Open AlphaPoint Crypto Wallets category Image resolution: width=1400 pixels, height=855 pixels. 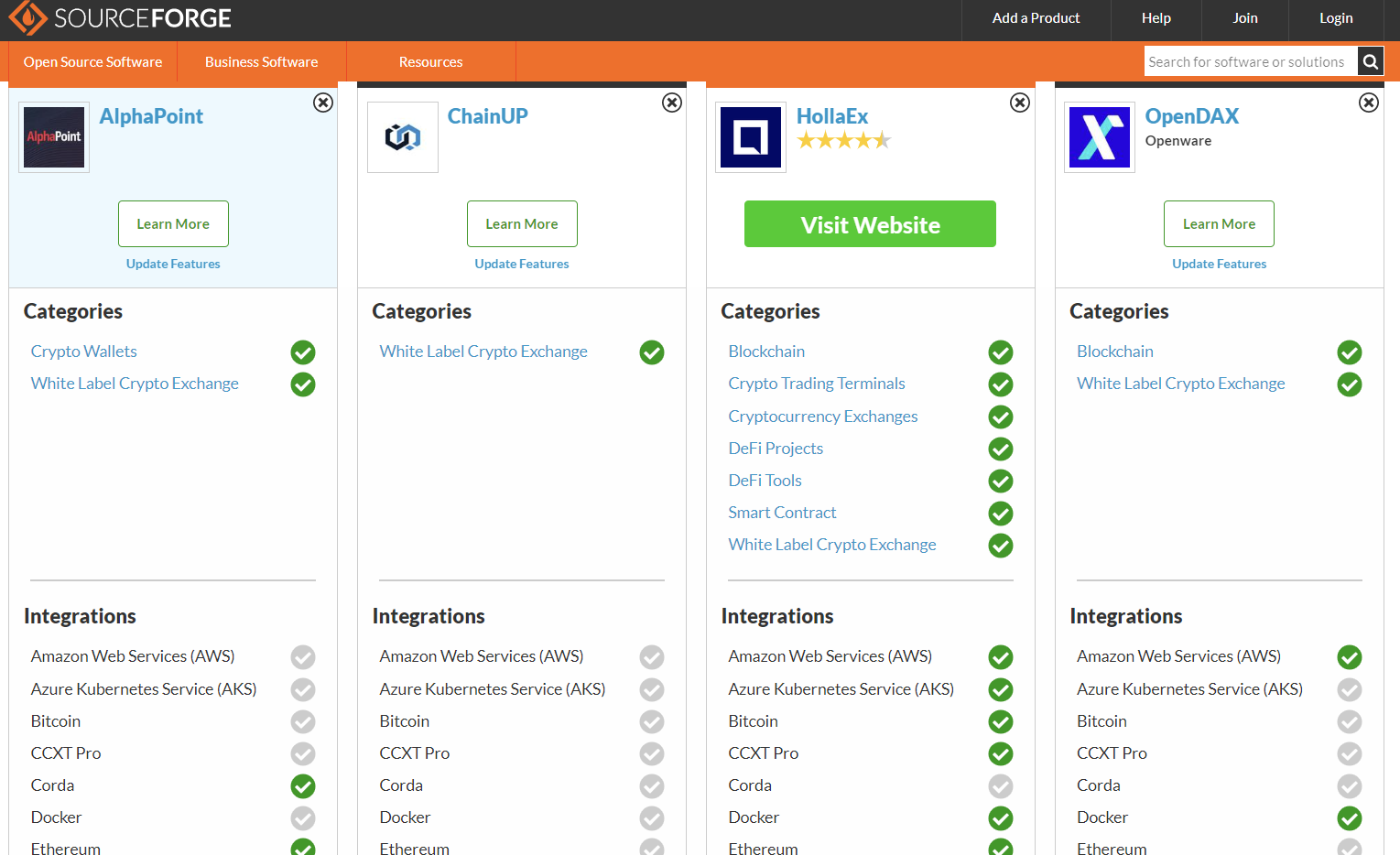tap(84, 352)
